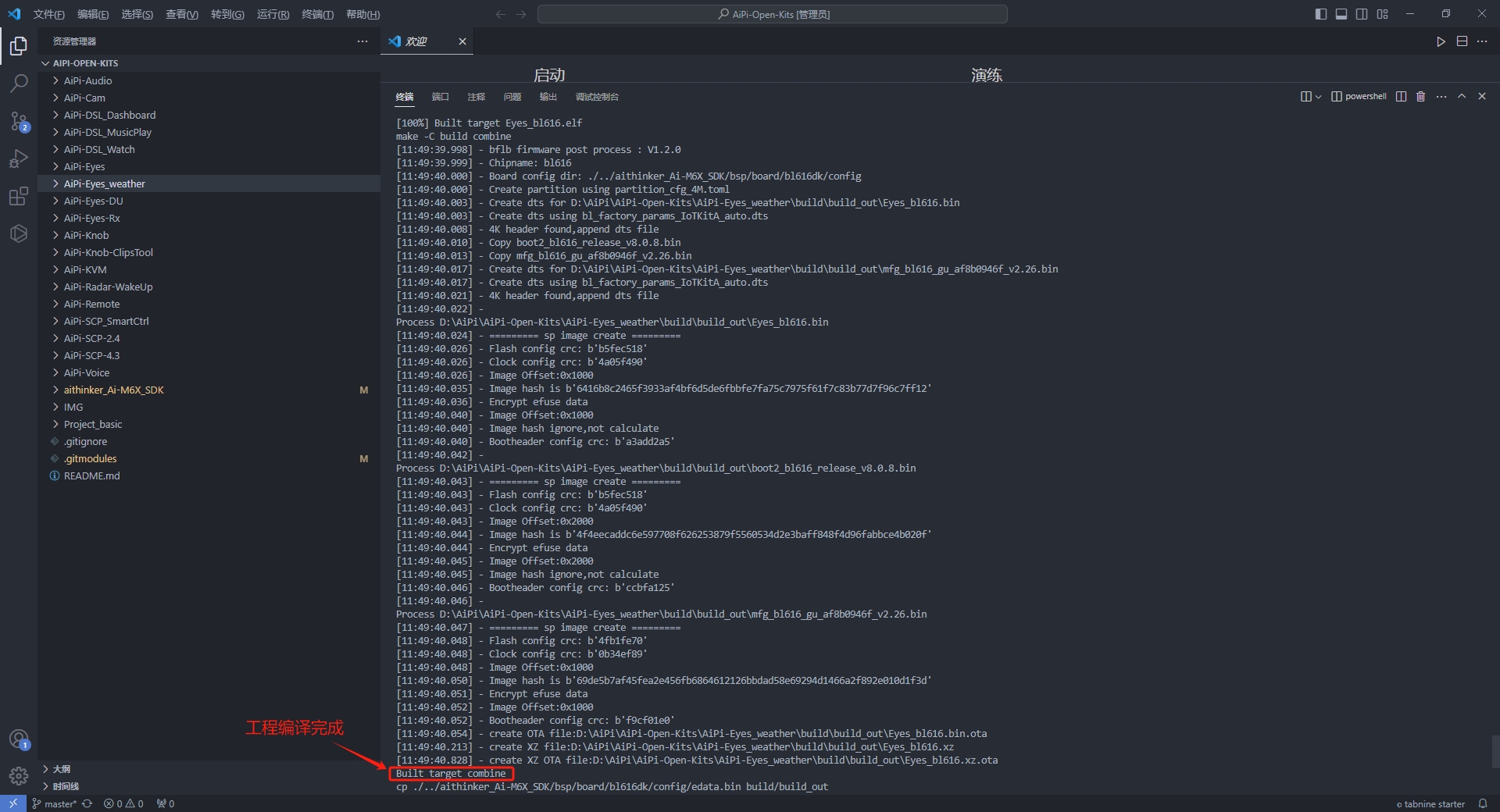The image size is (1500, 812).
Task: Synchronize changes via the sync icon
Action: click(87, 803)
